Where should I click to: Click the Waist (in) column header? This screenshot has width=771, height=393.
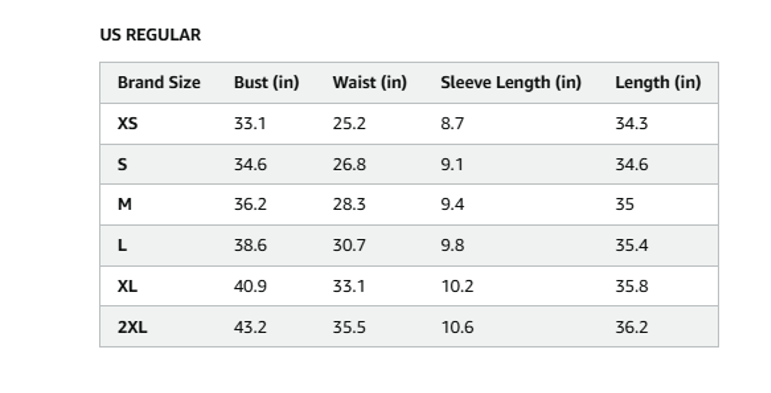click(370, 82)
